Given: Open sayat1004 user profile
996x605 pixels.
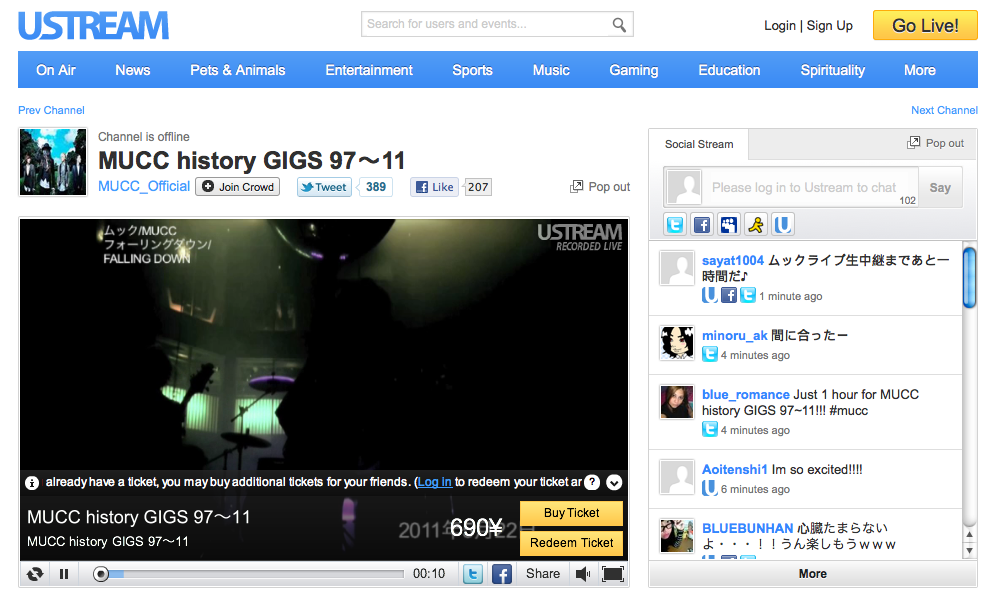Looking at the screenshot, I should tap(732, 260).
